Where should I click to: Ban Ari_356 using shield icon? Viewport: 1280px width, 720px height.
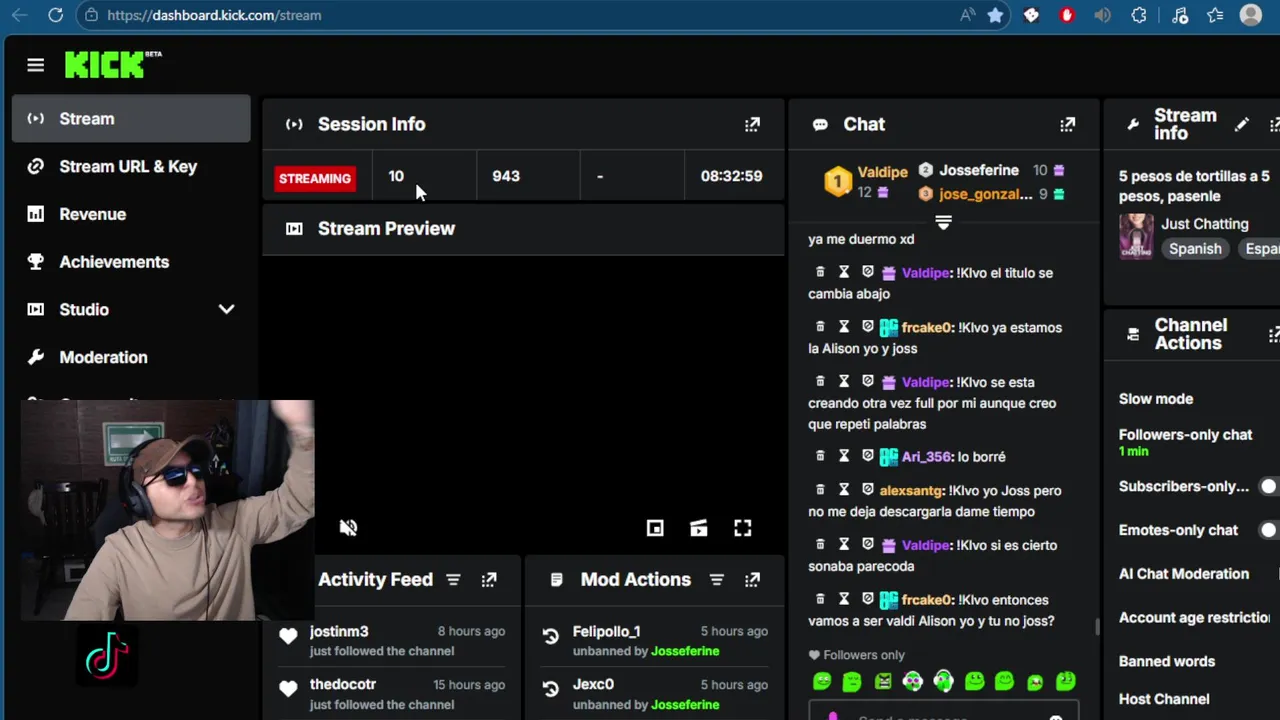868,456
